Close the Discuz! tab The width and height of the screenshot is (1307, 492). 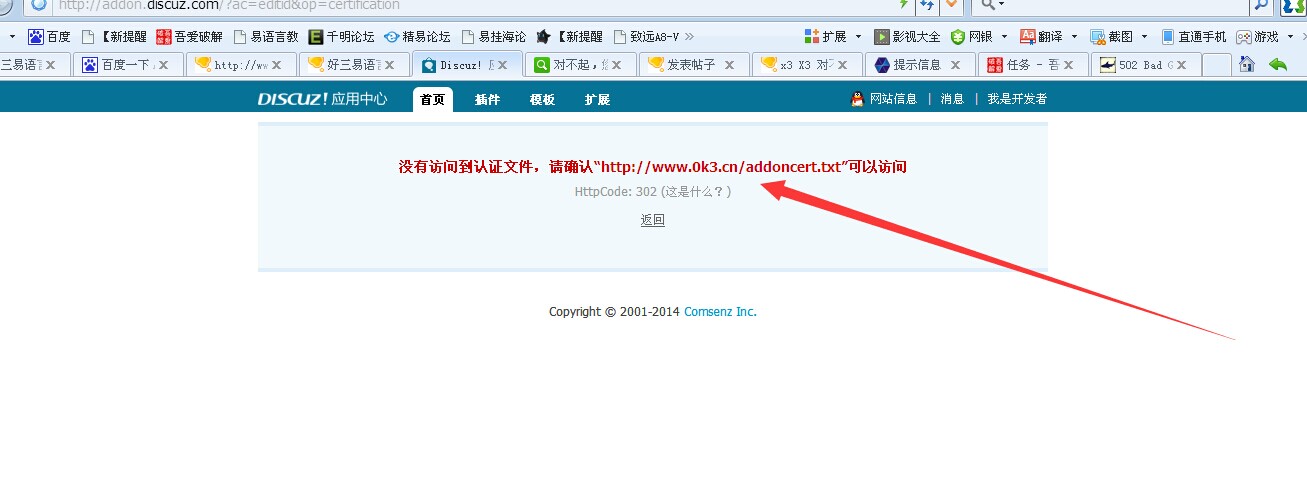pyautogui.click(x=503, y=65)
